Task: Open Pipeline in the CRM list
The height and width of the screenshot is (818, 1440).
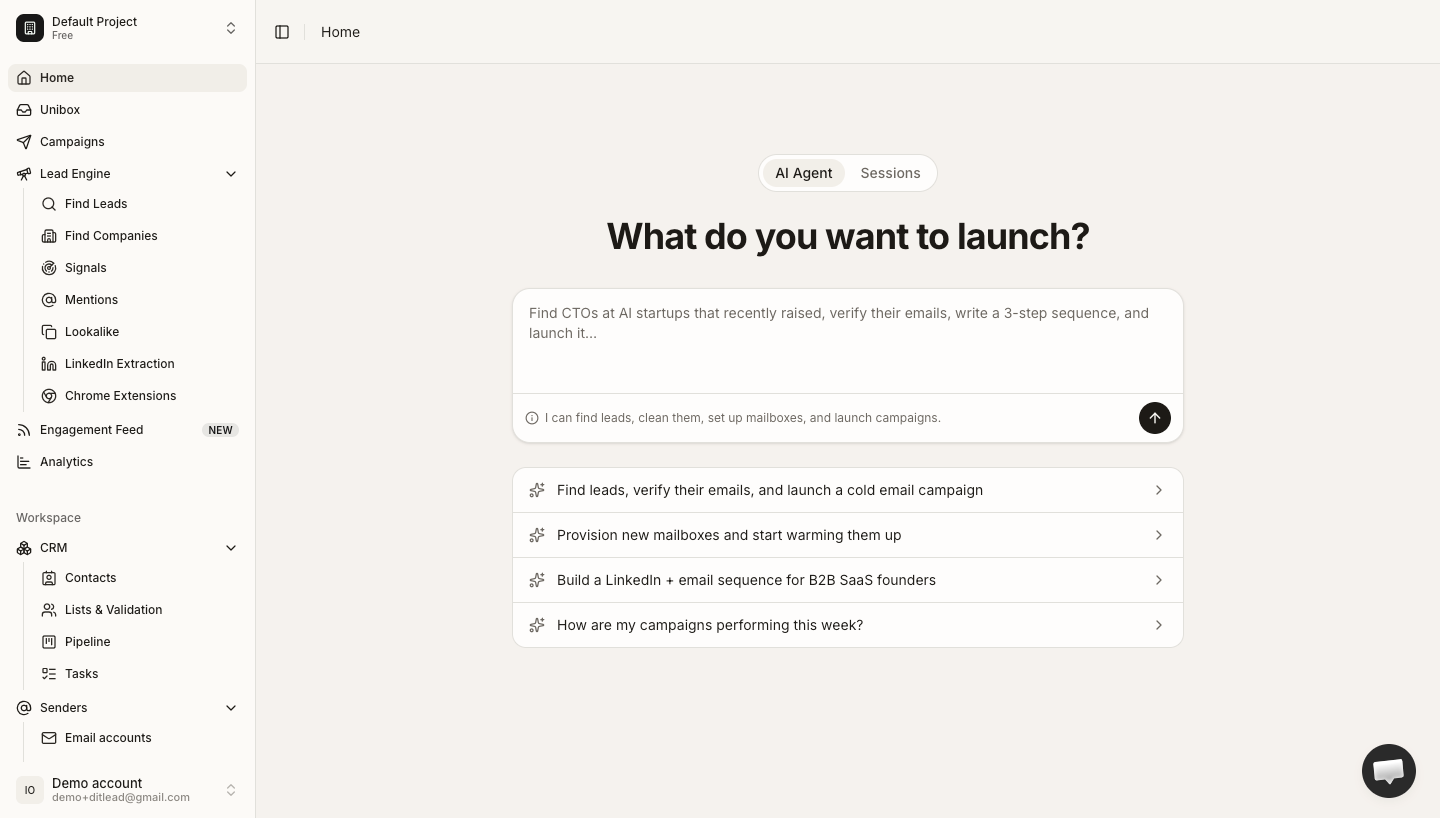Action: (140, 642)
